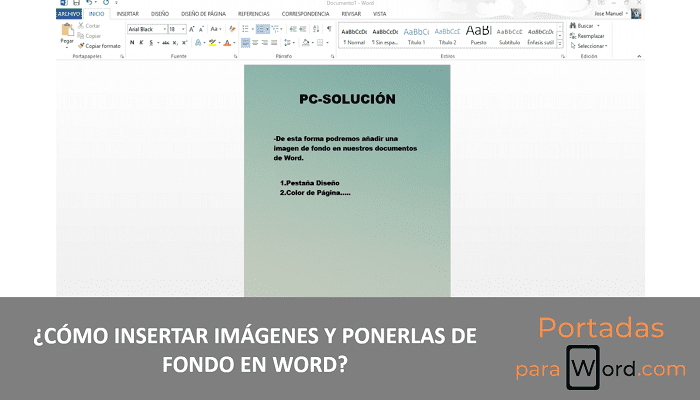Apply the yellow text highlight color
Viewport: 700px width, 400px height.
(212, 43)
